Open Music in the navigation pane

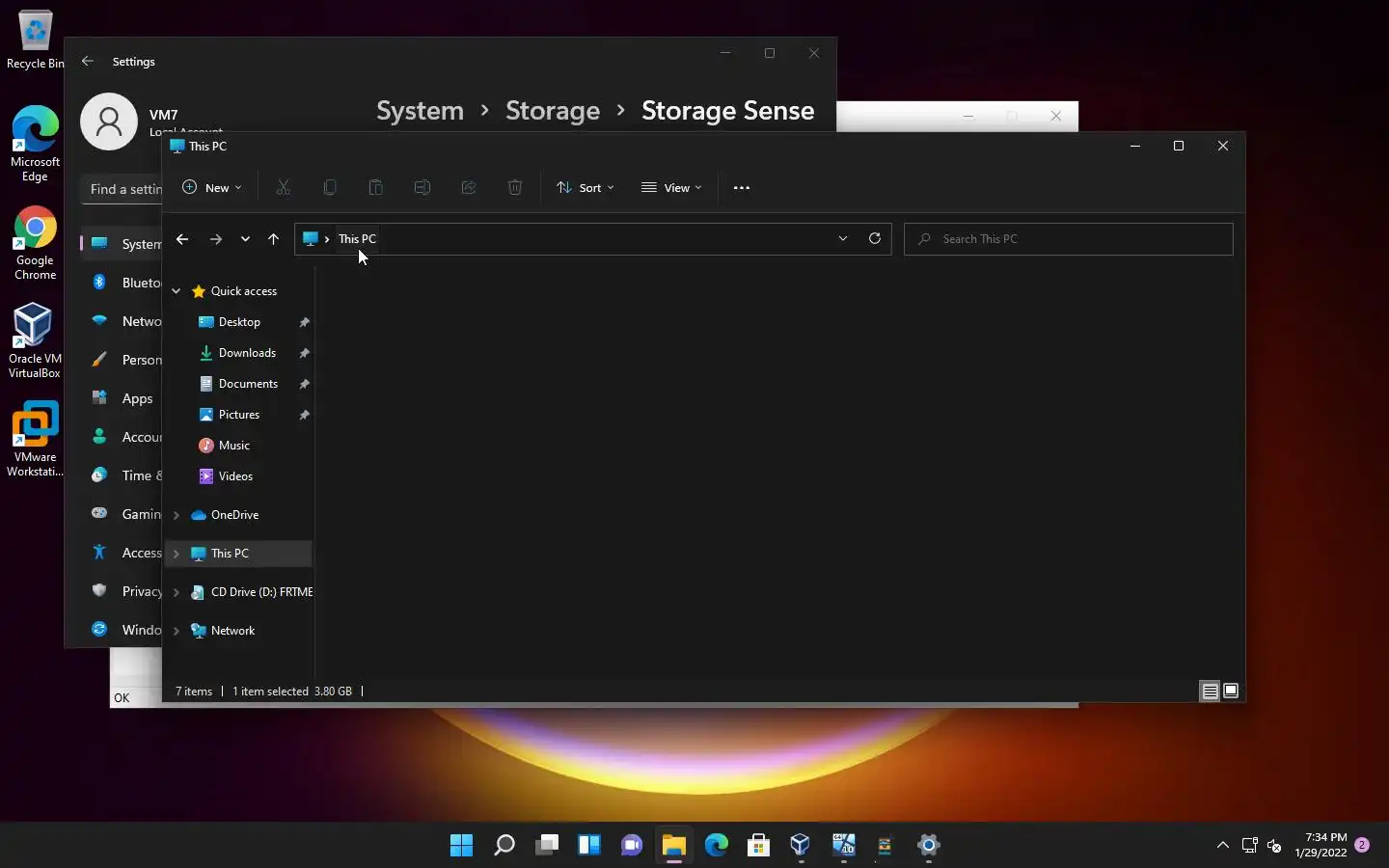[x=234, y=446]
